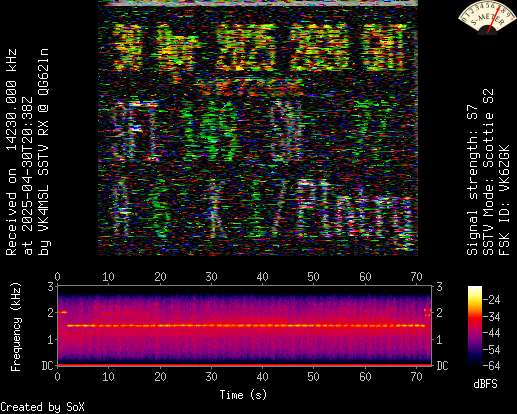Click the 'FSK ID: VK6ZGK' label
This screenshot has width=517, height=414.
click(x=504, y=200)
